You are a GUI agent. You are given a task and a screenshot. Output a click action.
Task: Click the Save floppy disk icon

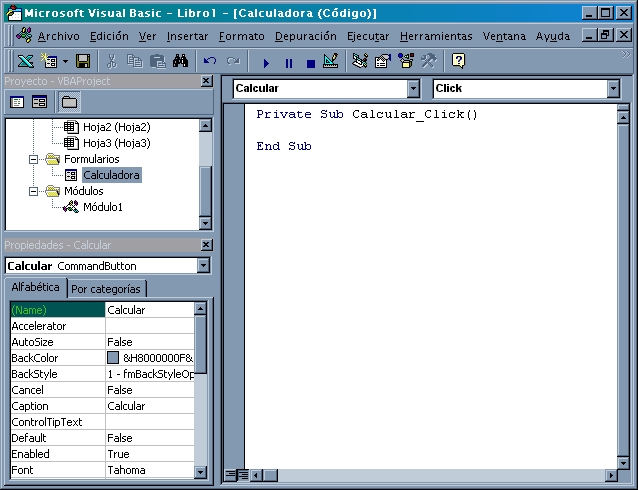83,61
